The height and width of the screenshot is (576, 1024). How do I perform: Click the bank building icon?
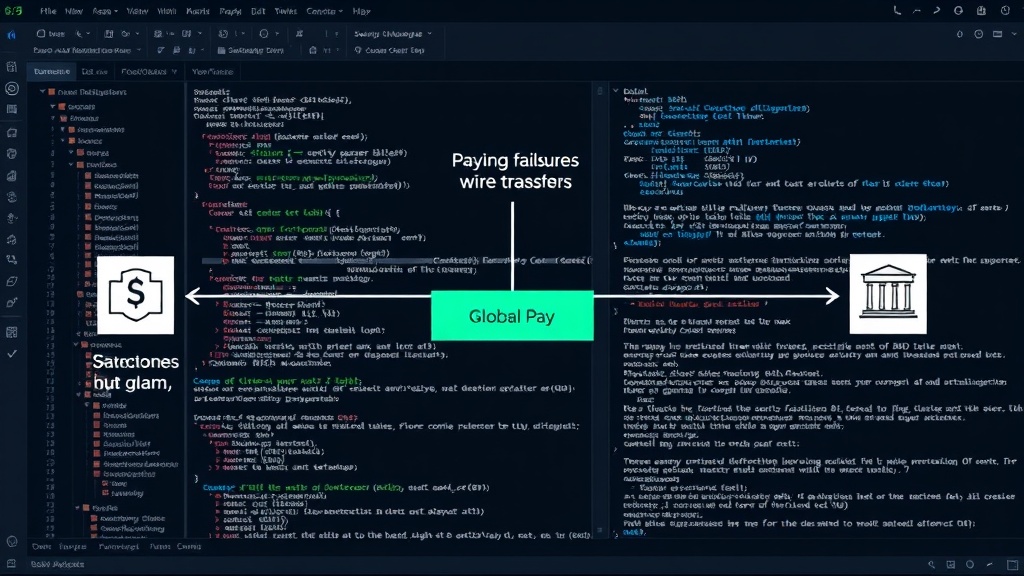pos(888,293)
